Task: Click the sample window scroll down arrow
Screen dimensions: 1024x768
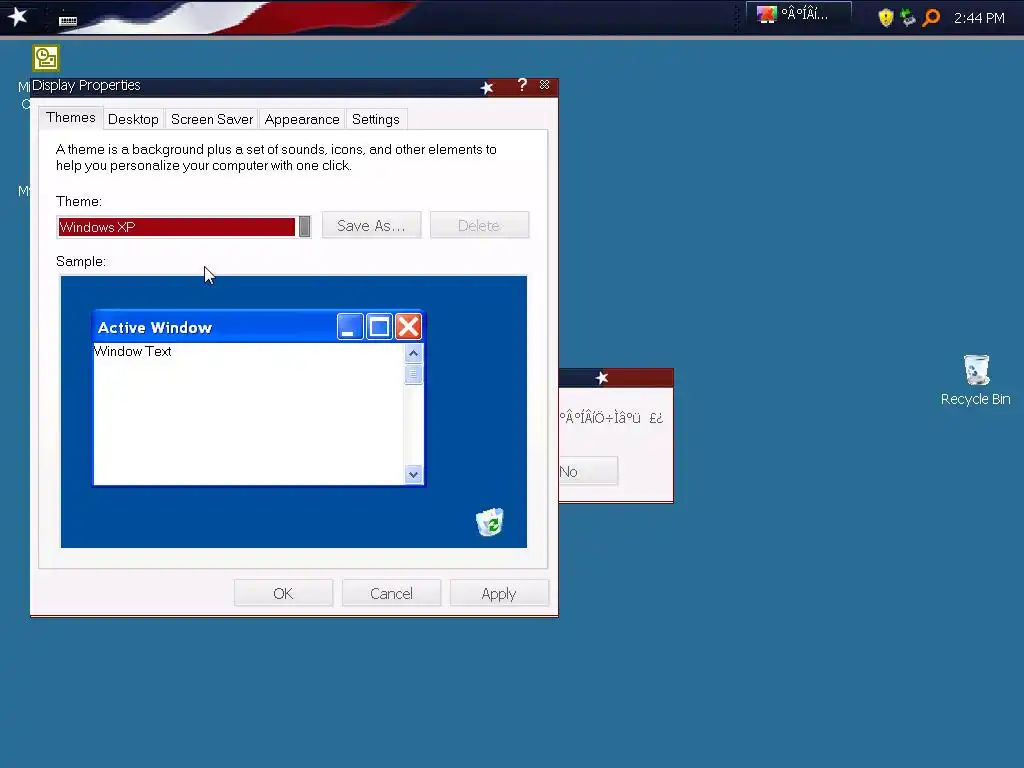Action: tap(413, 474)
